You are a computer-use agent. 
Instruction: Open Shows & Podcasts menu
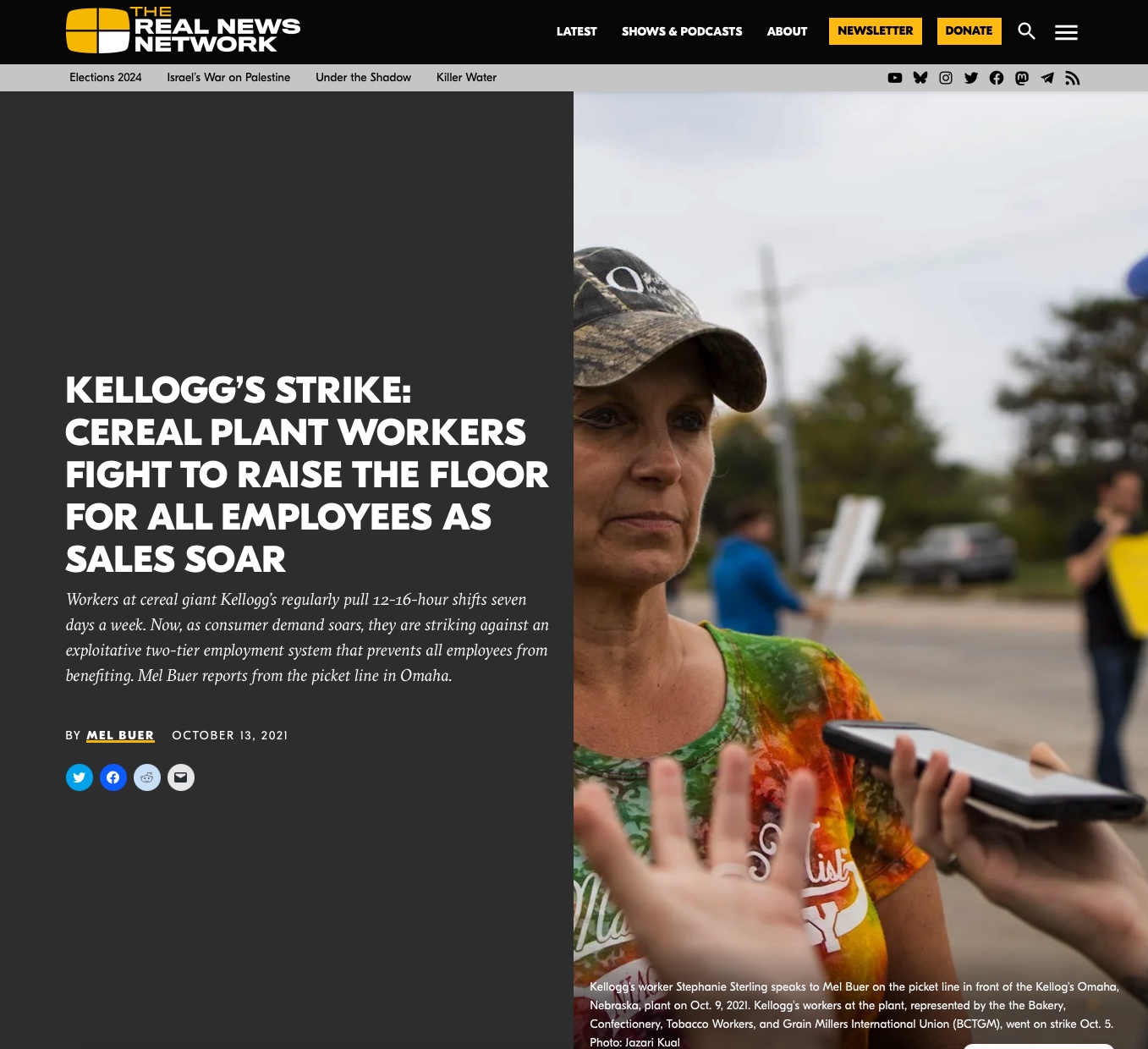(x=682, y=31)
